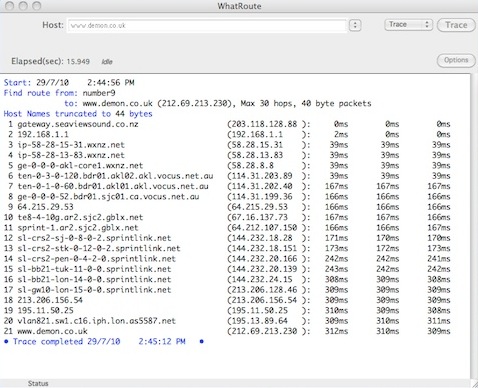Open the host history stepper arrows
Screen dimensions: 478x388
click(355, 25)
